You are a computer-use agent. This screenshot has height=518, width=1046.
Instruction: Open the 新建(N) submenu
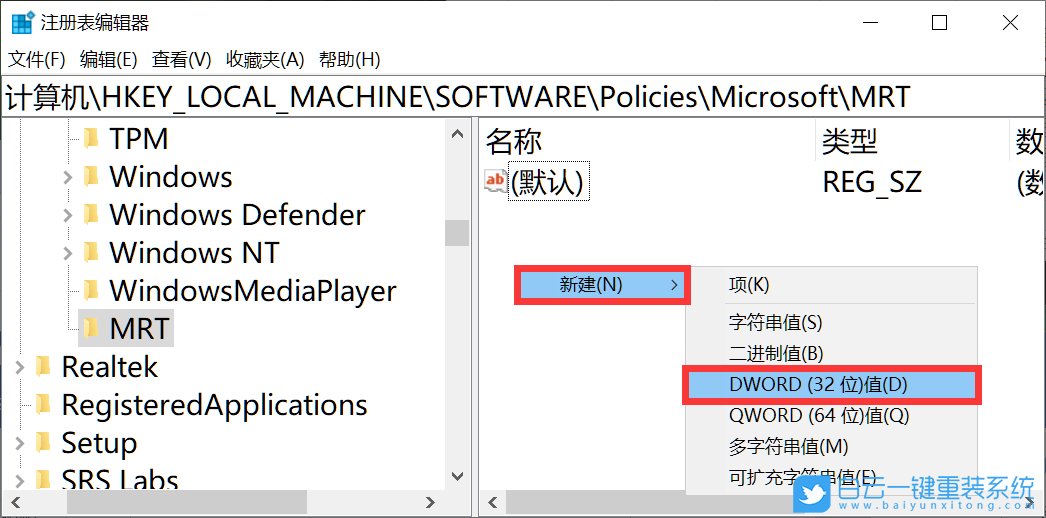click(x=602, y=285)
